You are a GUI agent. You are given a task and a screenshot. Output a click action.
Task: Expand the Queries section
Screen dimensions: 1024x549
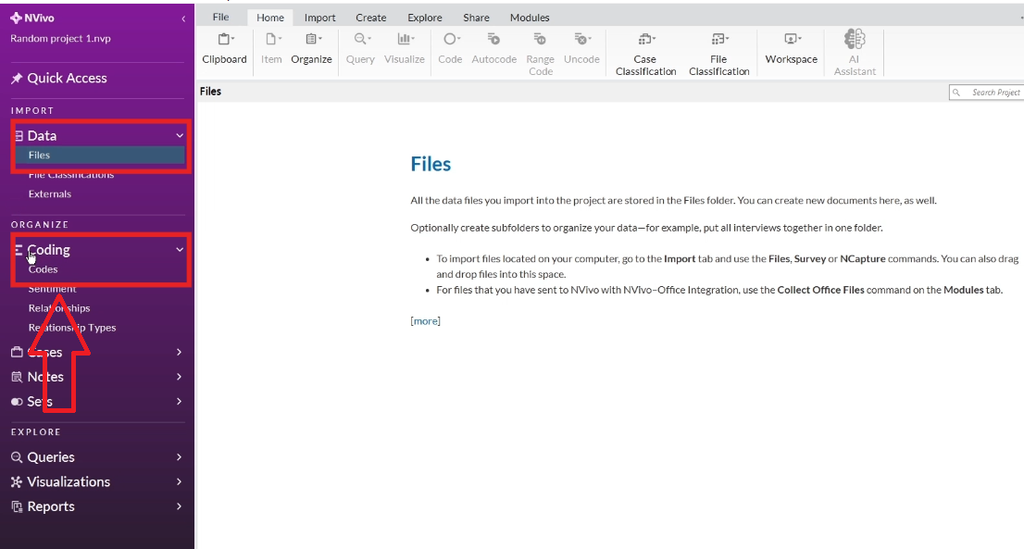point(179,457)
